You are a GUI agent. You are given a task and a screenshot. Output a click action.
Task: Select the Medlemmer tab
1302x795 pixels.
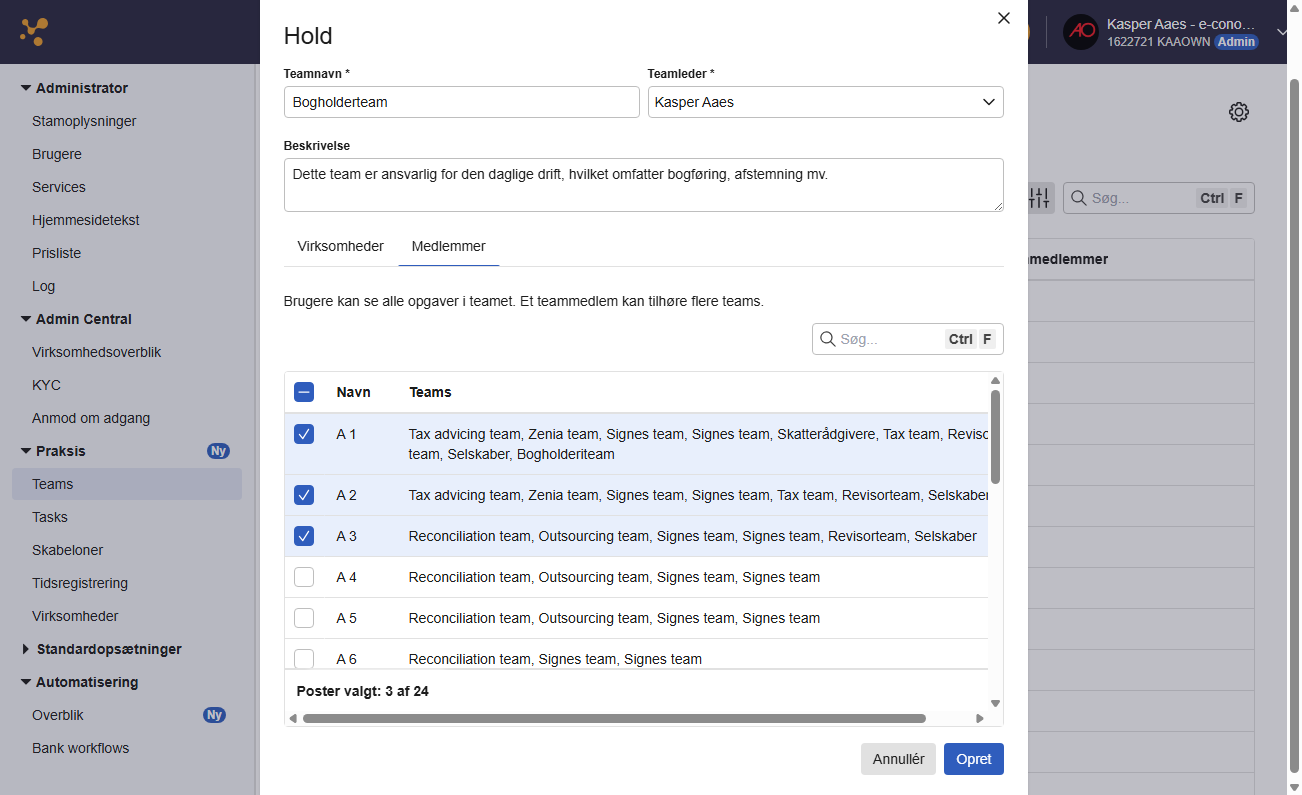(x=449, y=246)
